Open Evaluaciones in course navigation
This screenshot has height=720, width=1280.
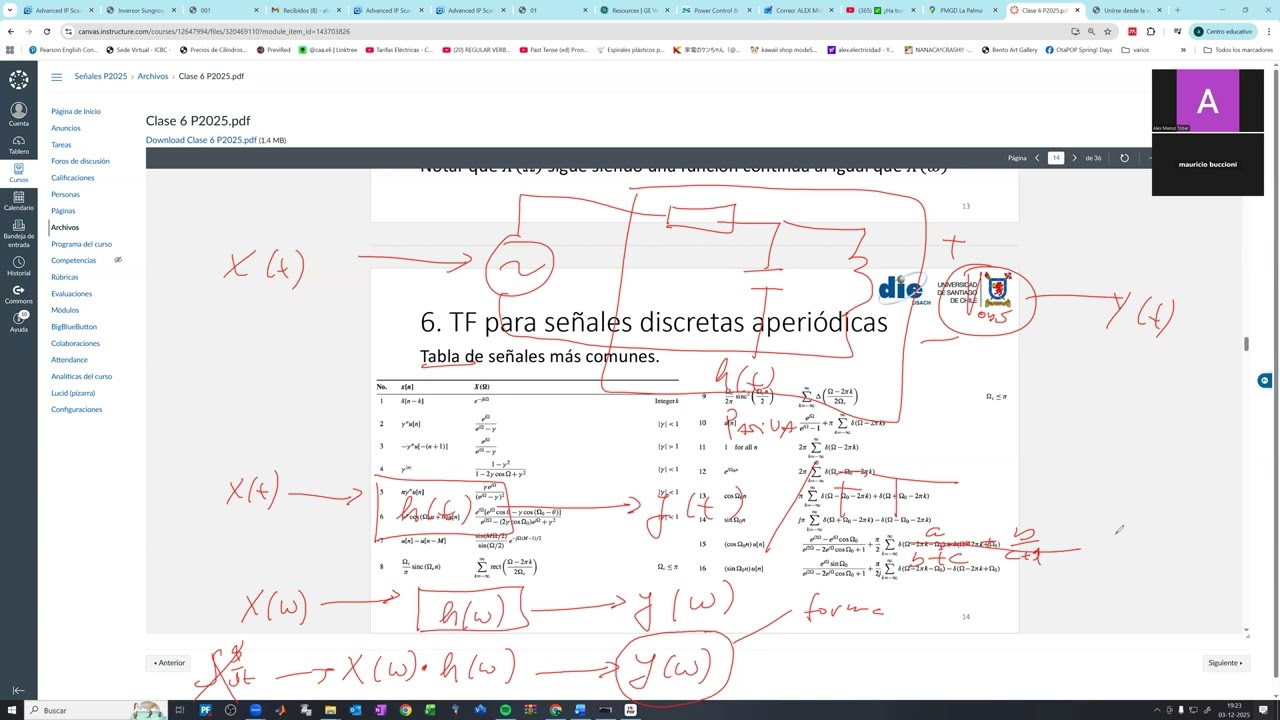(72, 293)
